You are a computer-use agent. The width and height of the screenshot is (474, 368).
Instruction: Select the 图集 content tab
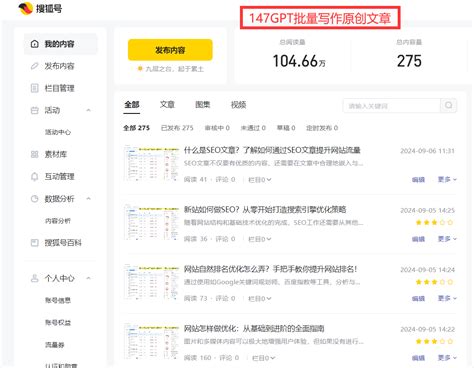click(x=203, y=105)
